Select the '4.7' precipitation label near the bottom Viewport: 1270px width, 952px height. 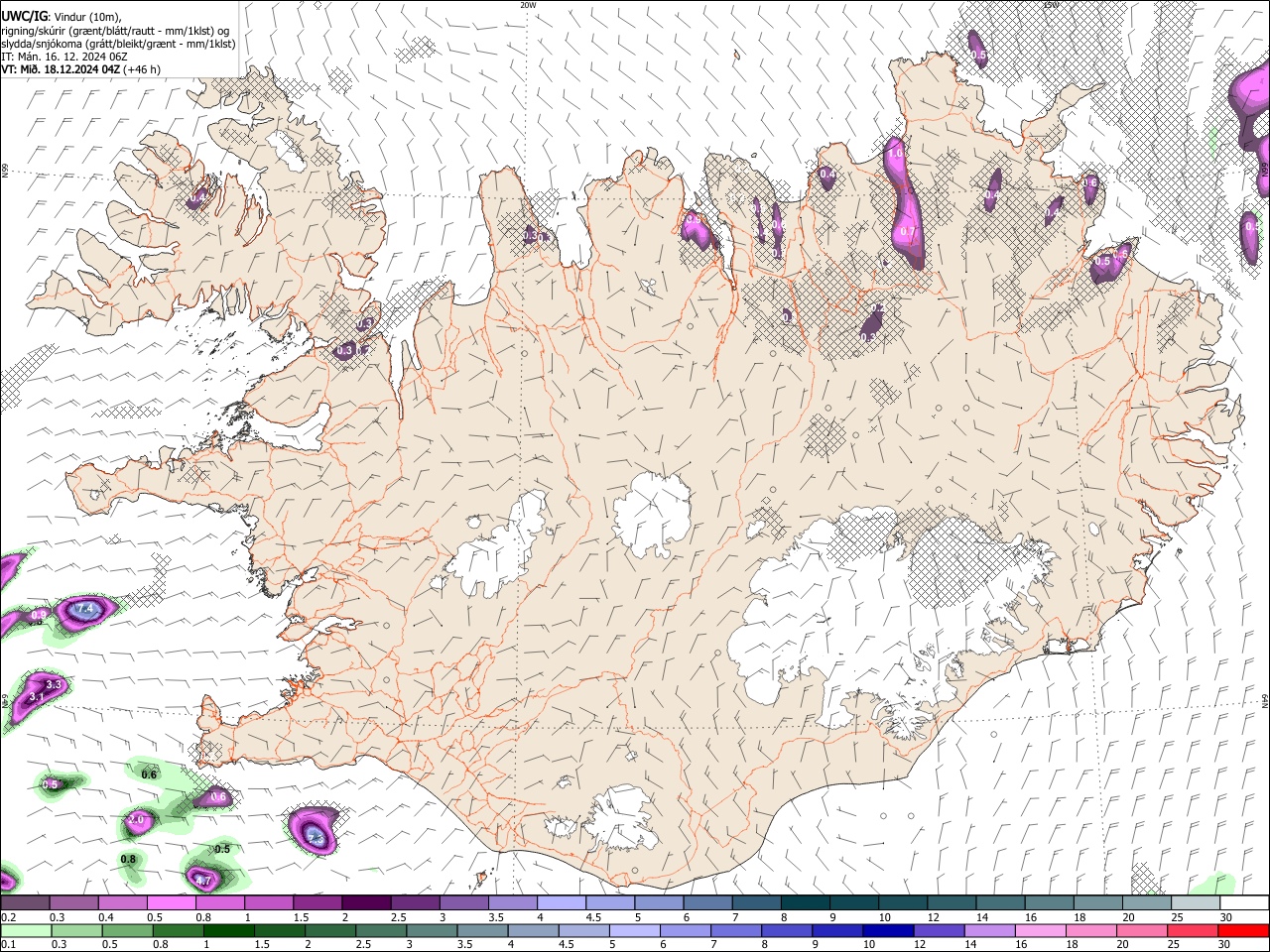[x=203, y=880]
